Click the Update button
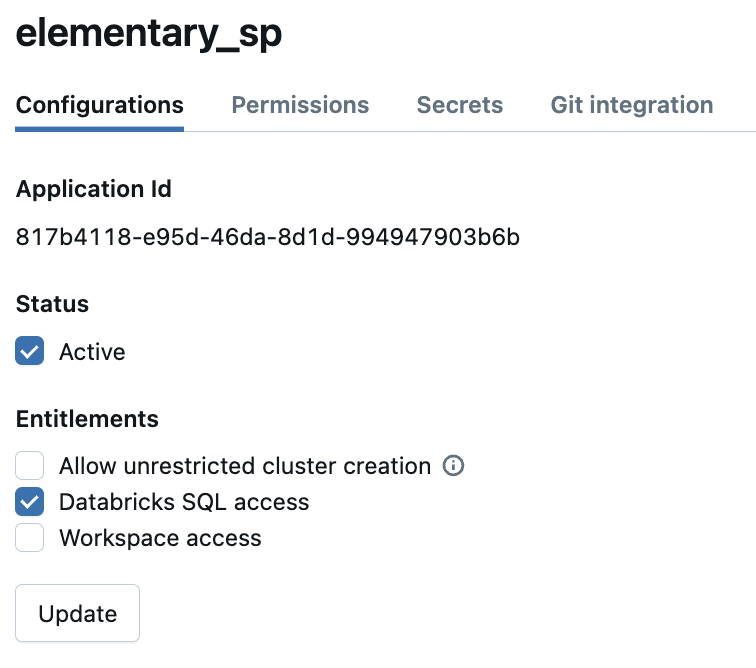 pyautogui.click(x=78, y=613)
